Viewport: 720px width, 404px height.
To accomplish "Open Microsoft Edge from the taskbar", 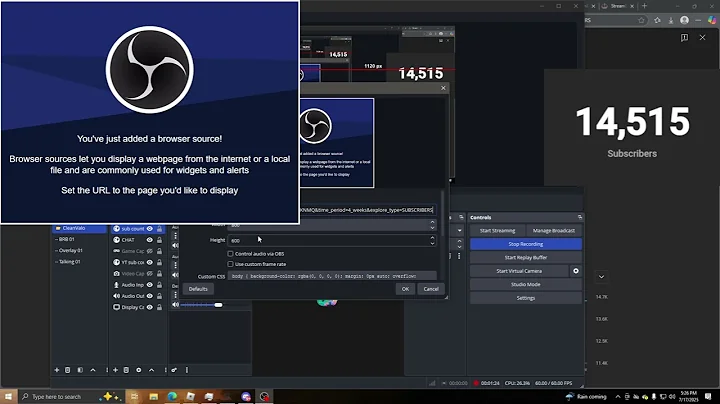I will tap(172, 396).
